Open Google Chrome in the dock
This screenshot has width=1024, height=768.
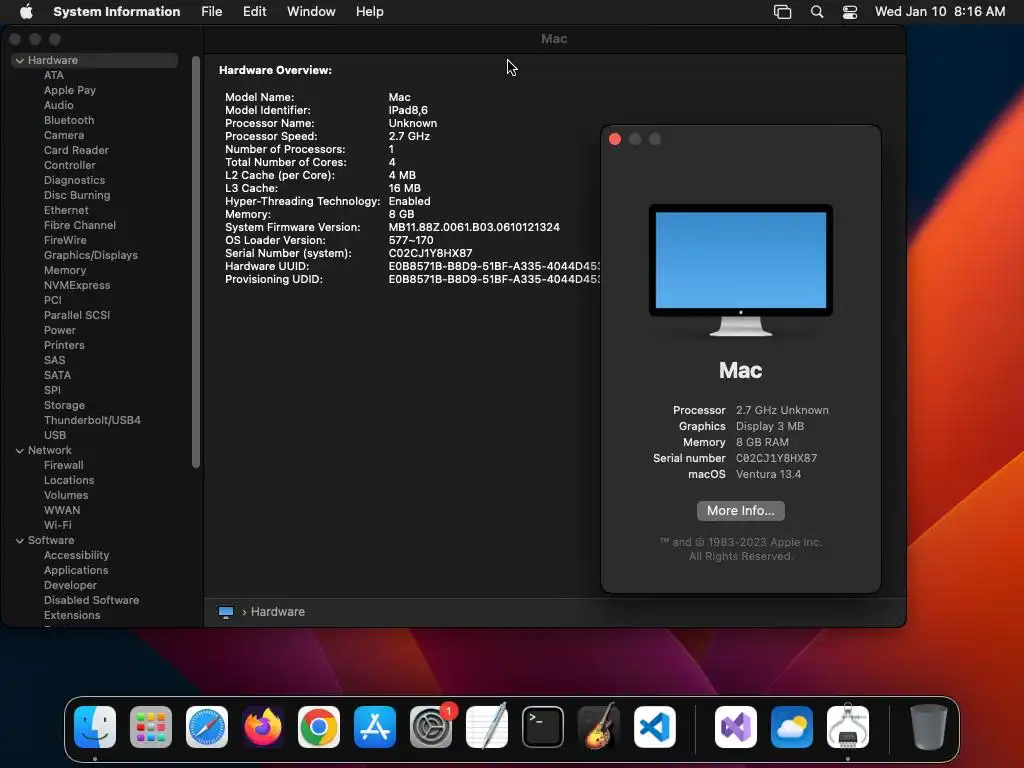[x=319, y=727]
